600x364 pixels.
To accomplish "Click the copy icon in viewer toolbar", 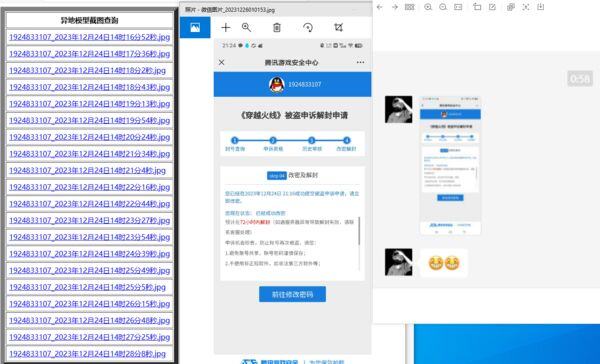I will coord(511,7).
